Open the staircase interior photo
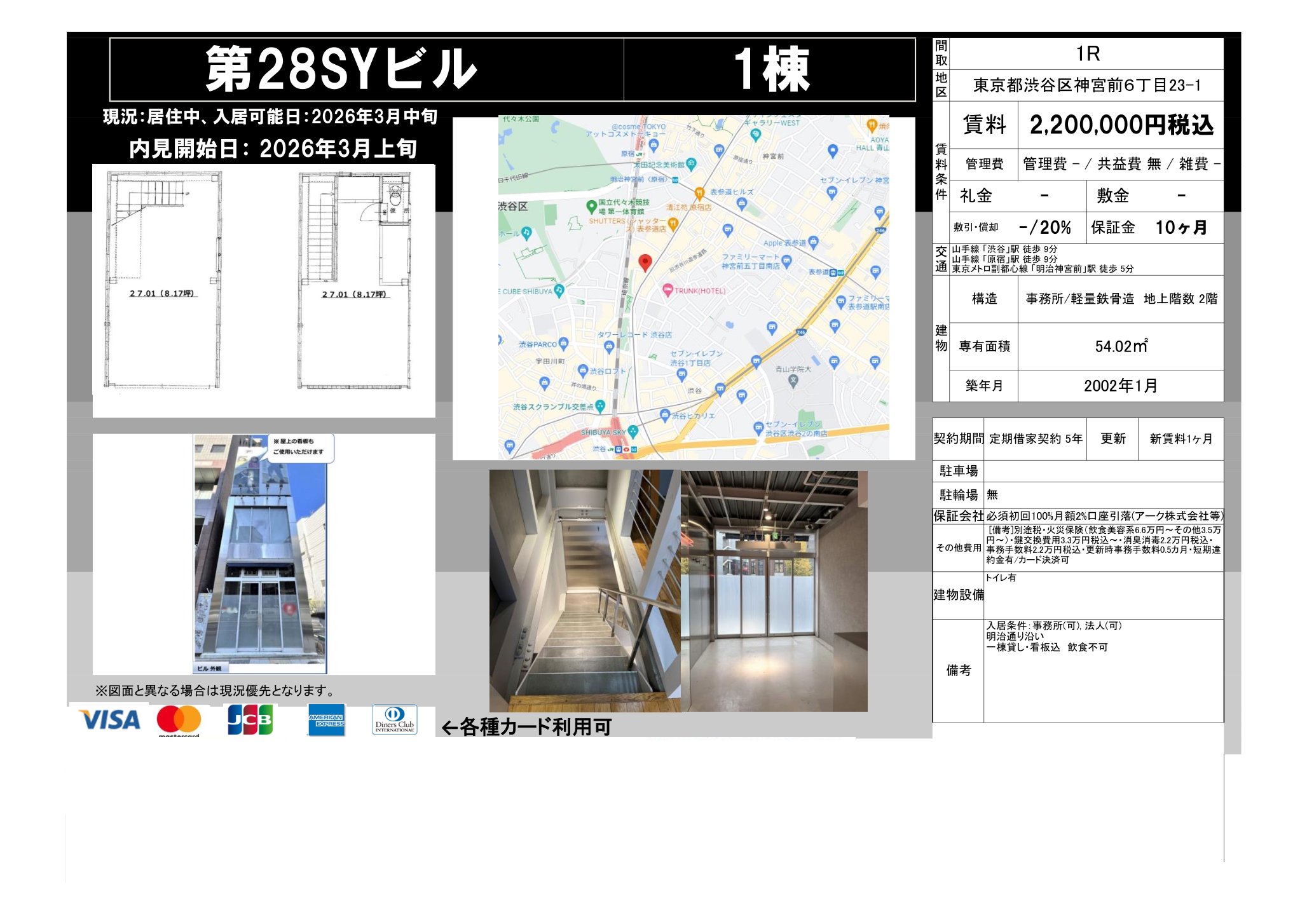The width and height of the screenshot is (1307, 924). pos(584,590)
